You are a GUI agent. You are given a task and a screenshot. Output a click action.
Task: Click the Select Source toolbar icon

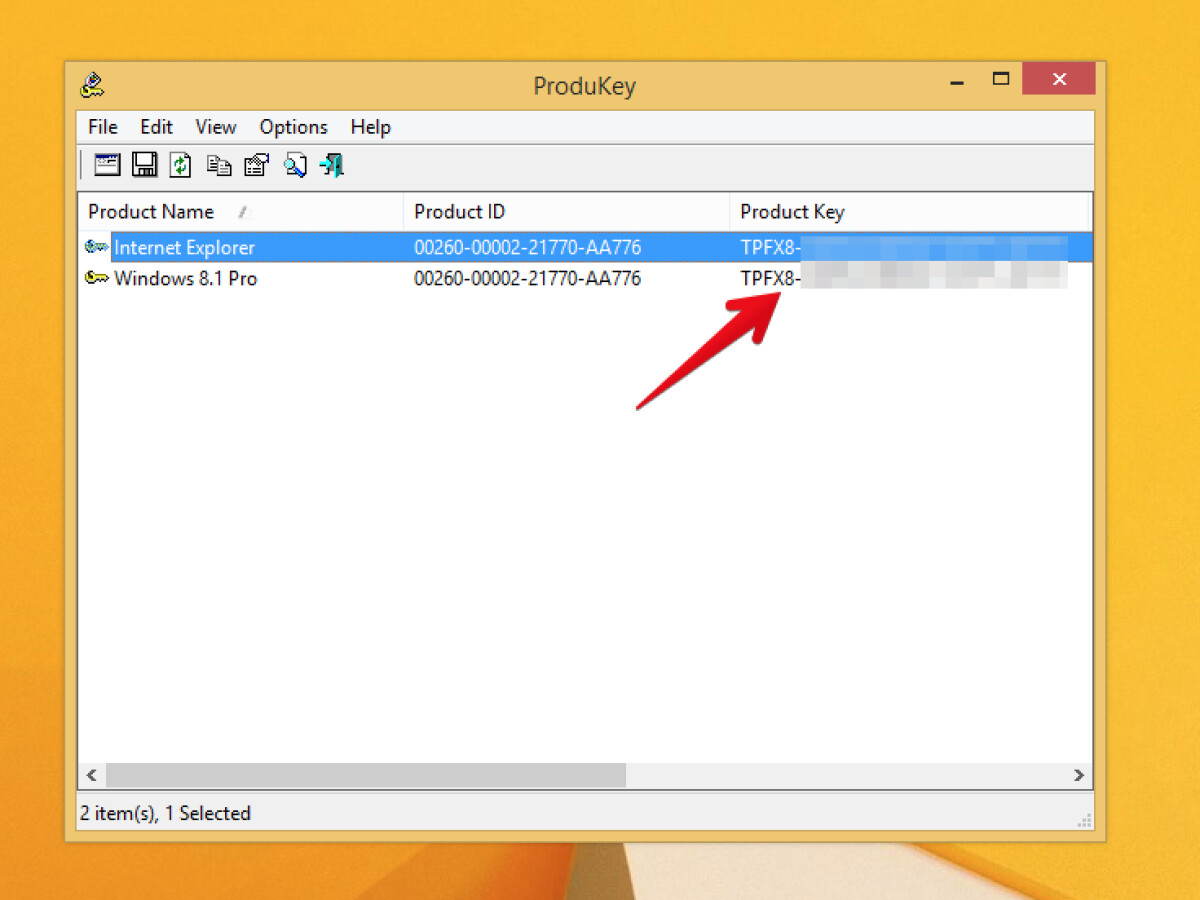point(107,165)
